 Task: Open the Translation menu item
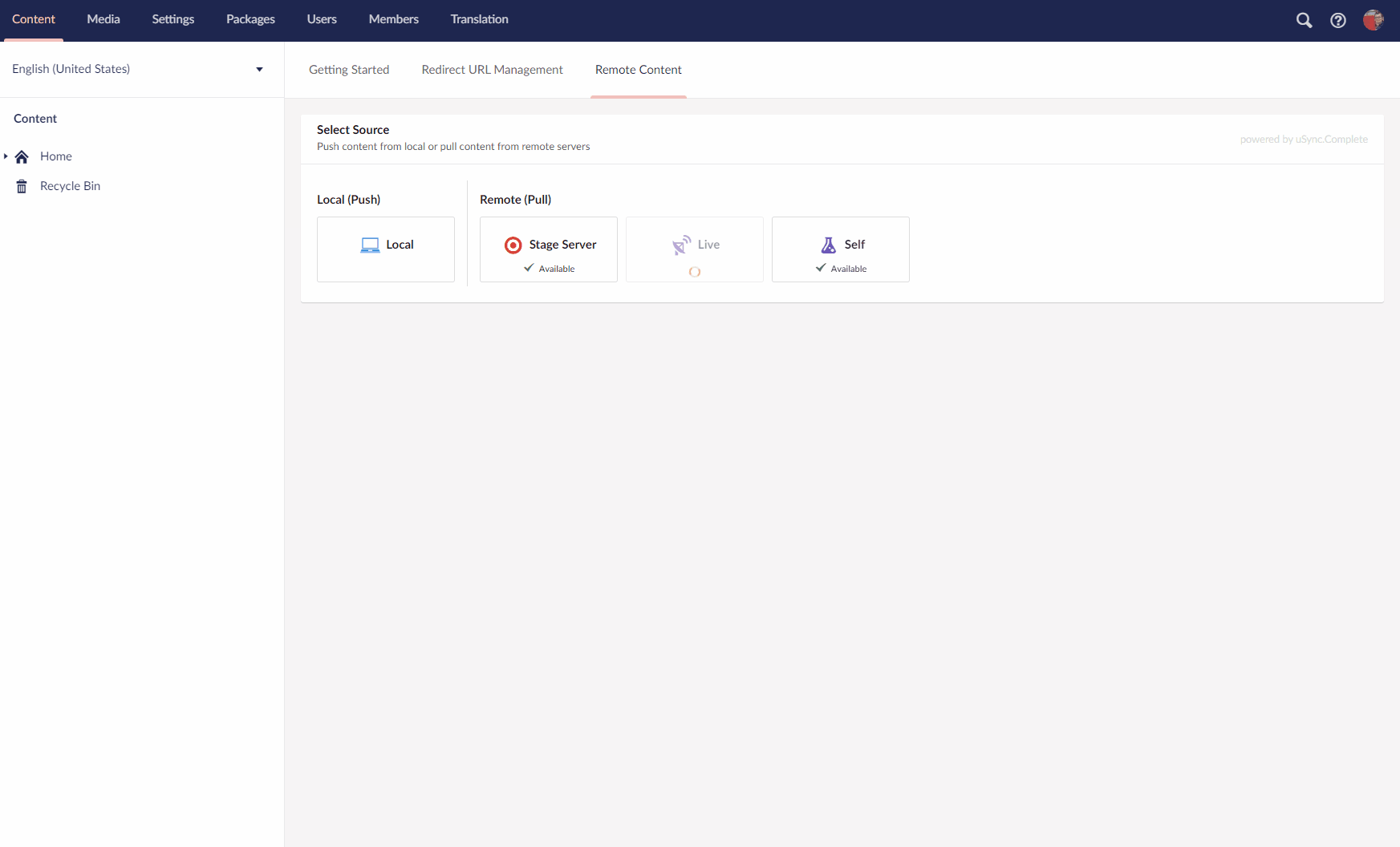pos(479,18)
